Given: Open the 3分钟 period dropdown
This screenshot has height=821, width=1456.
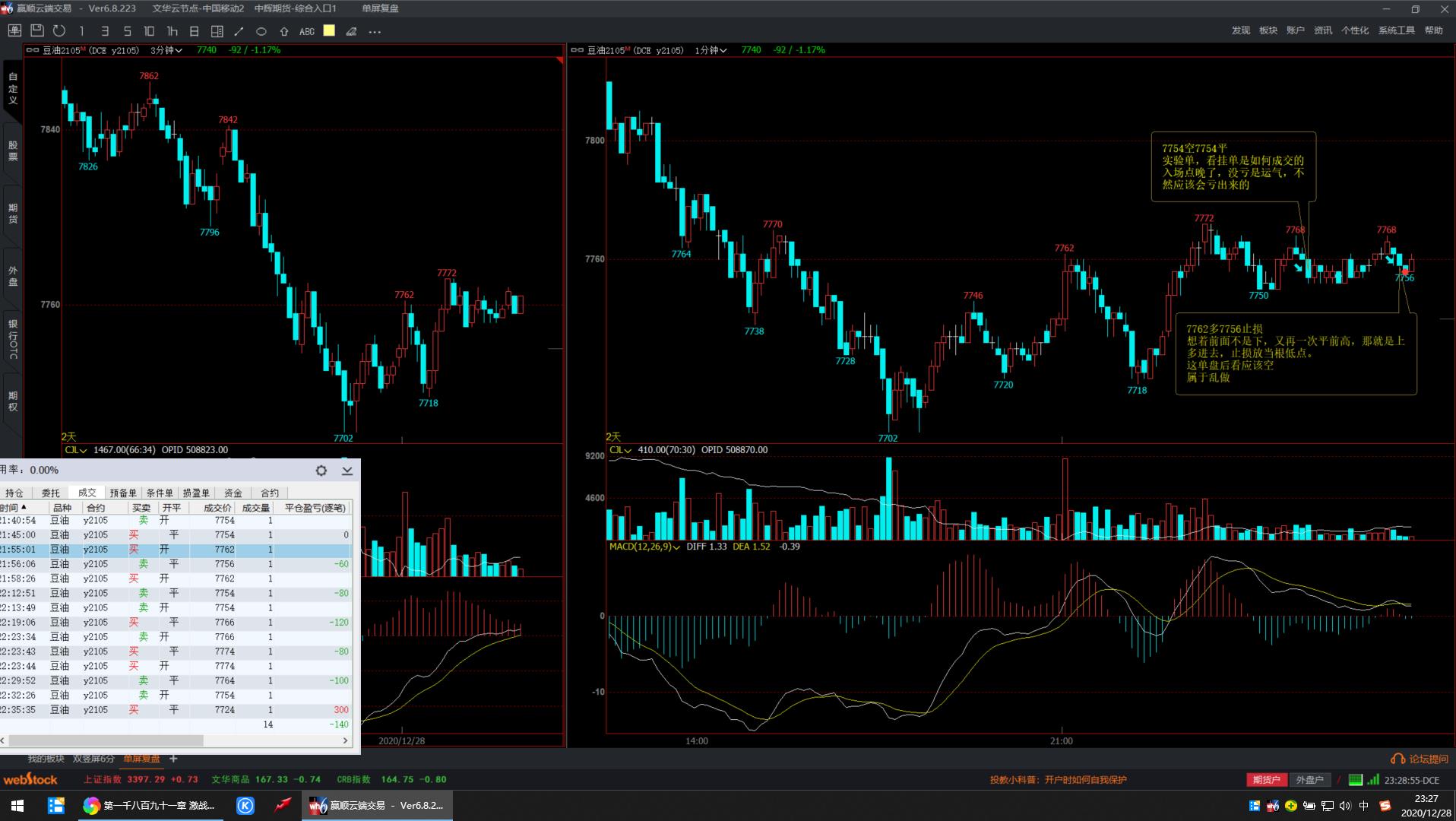Looking at the screenshot, I should [166, 50].
